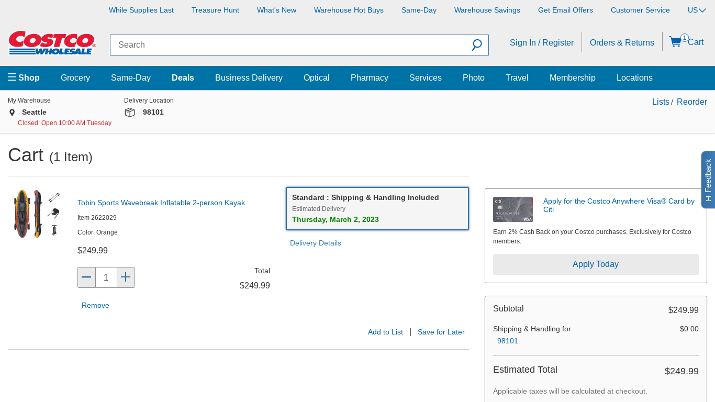Go to Business Delivery
715x402 pixels.
click(249, 77)
